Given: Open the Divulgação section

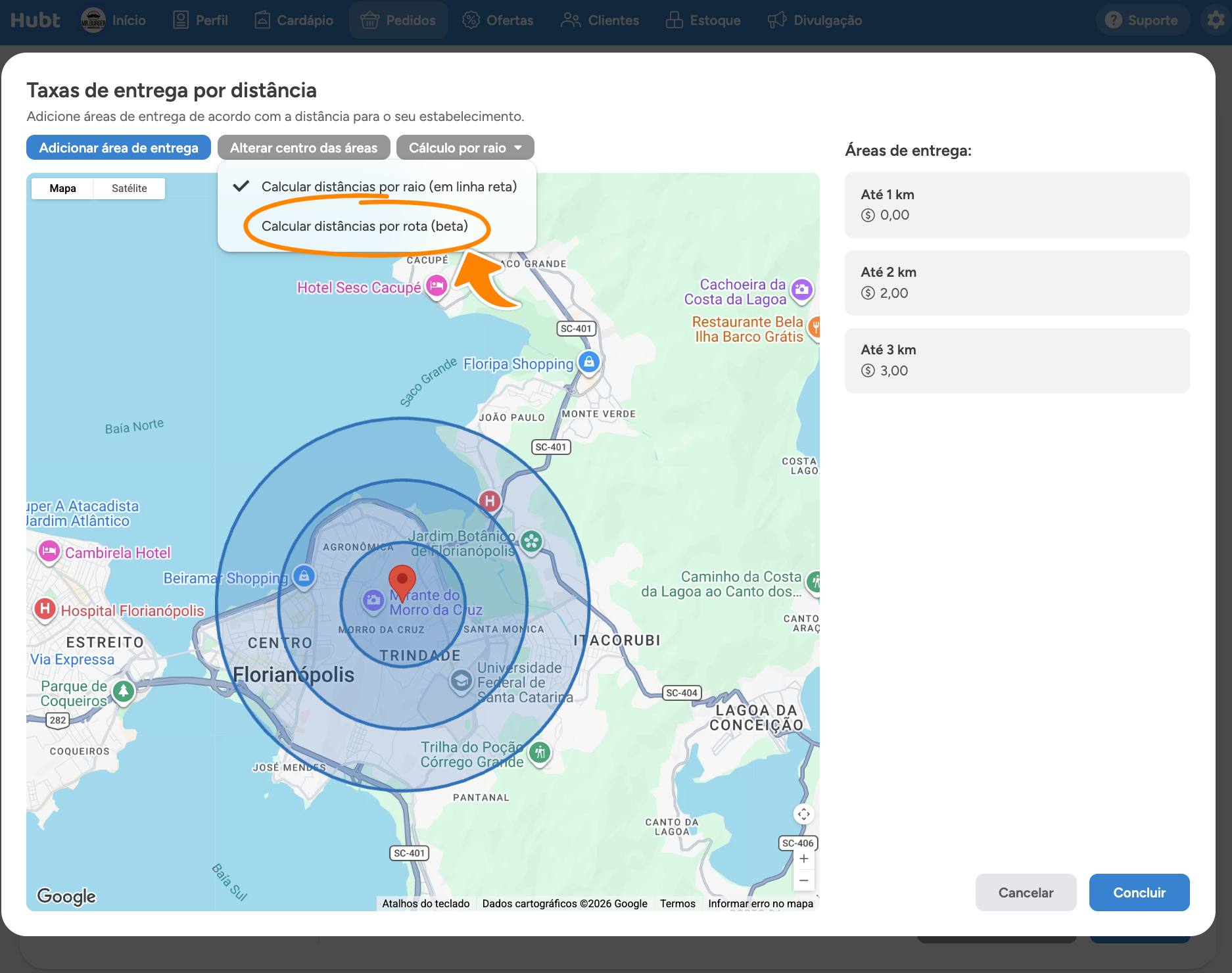Looking at the screenshot, I should (x=815, y=20).
